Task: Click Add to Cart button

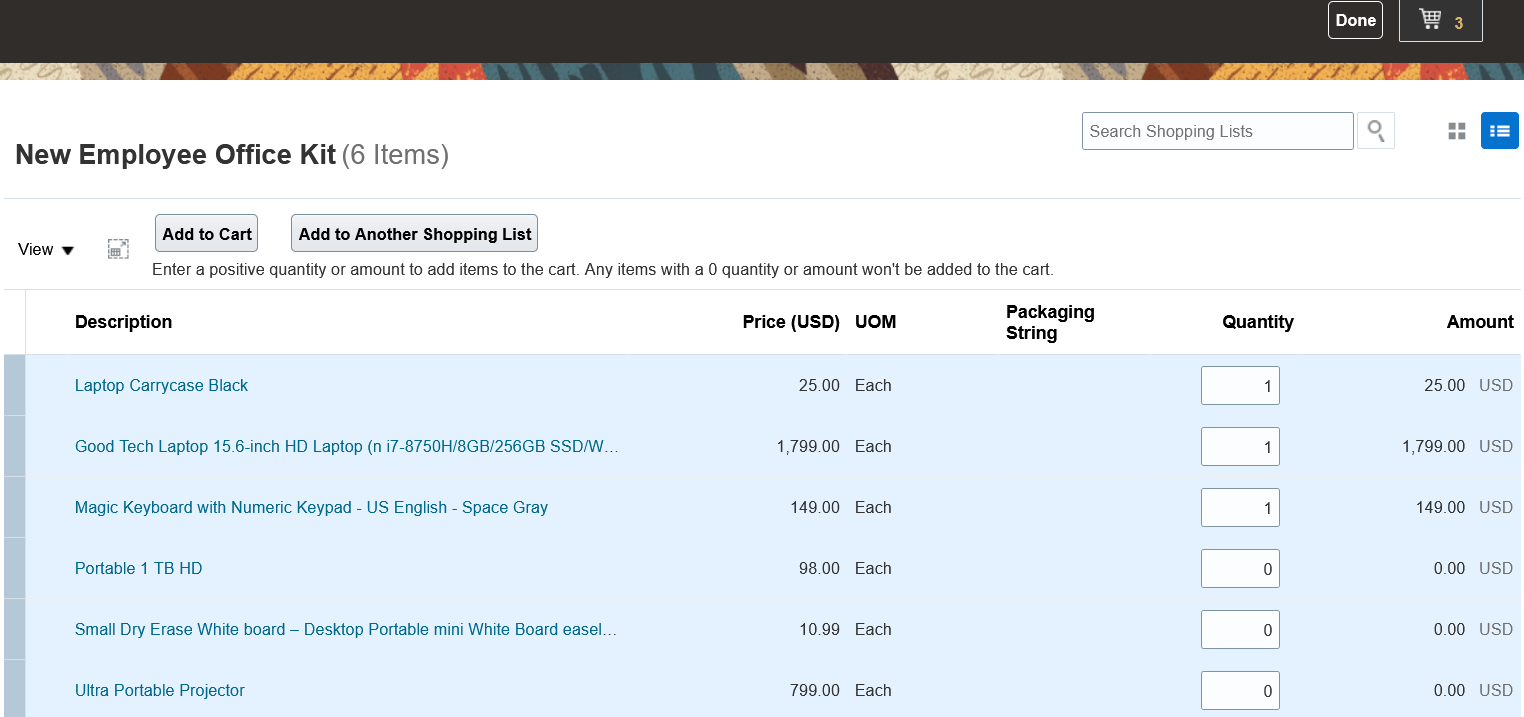Action: pyautogui.click(x=207, y=234)
